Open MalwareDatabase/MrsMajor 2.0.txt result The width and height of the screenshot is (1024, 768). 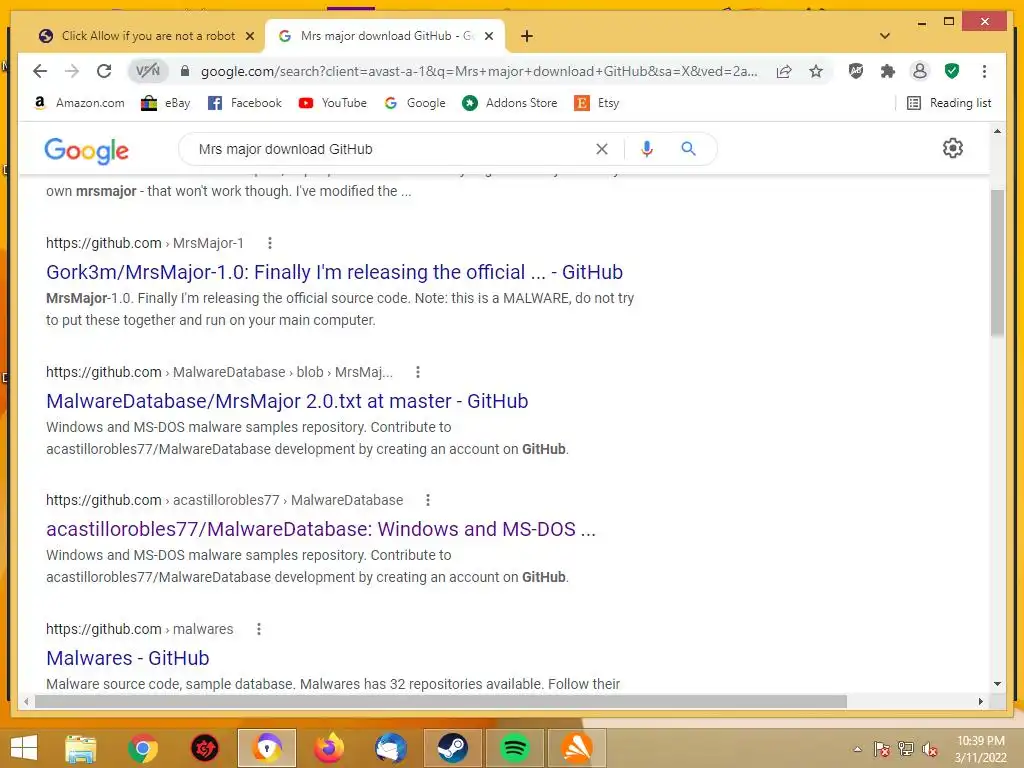(287, 401)
